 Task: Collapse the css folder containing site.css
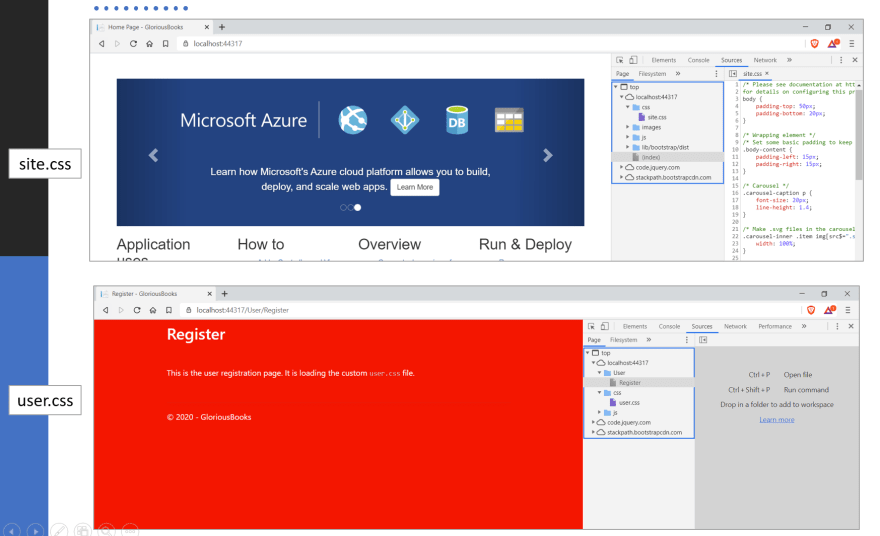[628, 107]
